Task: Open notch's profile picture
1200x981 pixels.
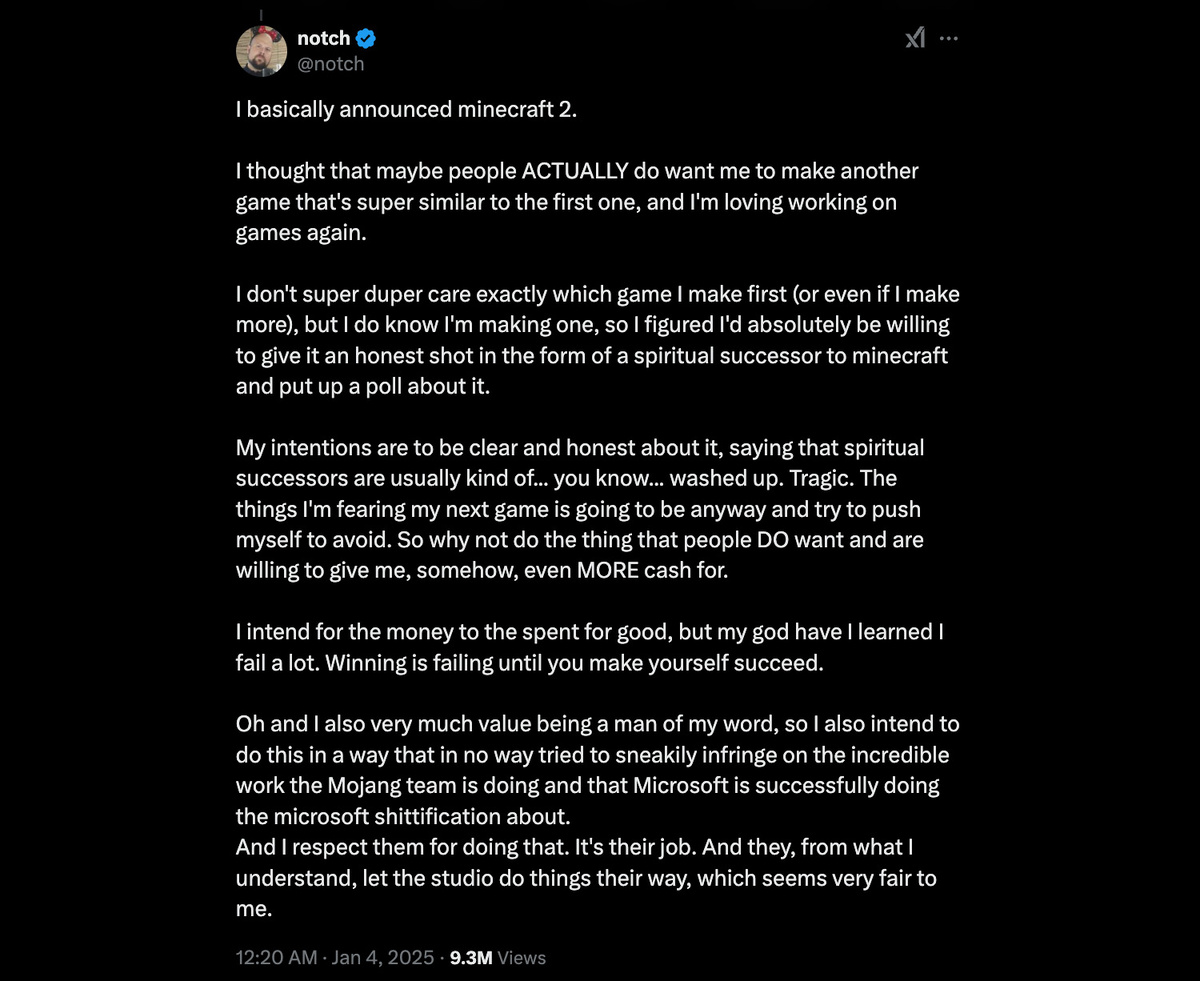Action: tap(262, 50)
